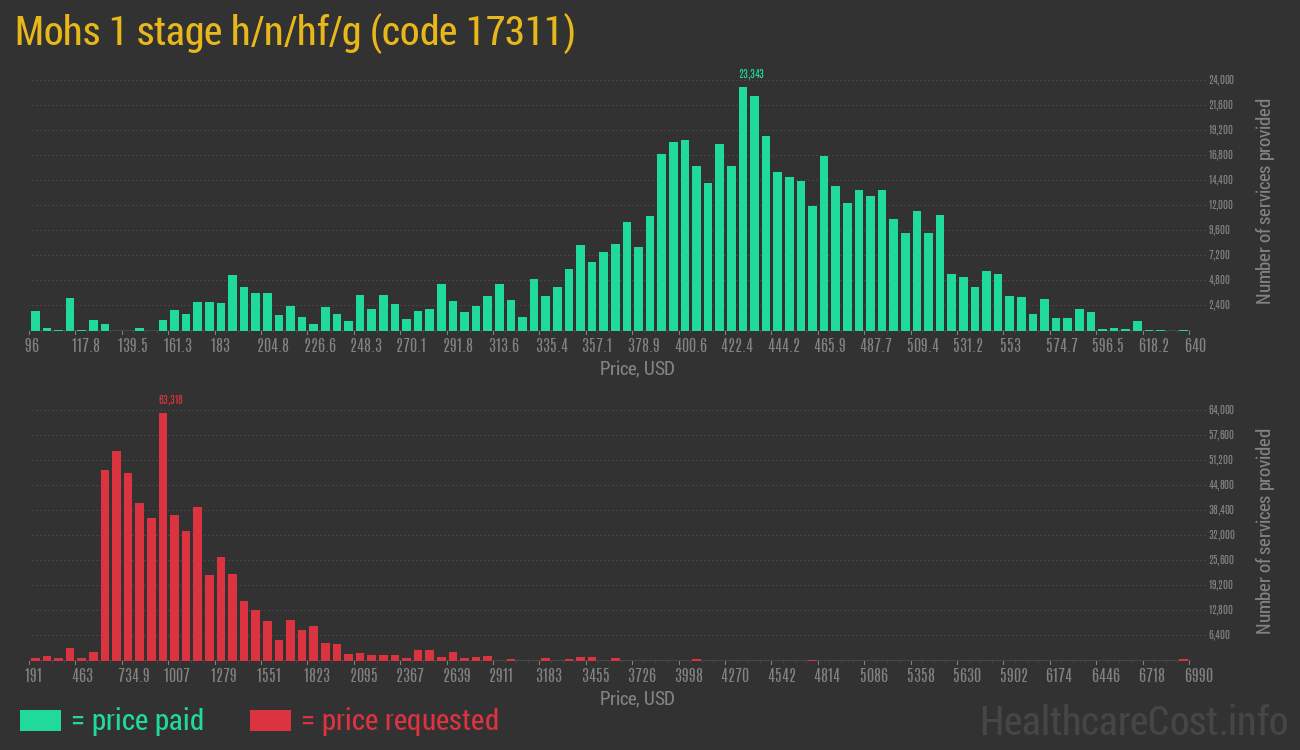Click the 64,000 y-axis label on bottom chart

(1221, 410)
